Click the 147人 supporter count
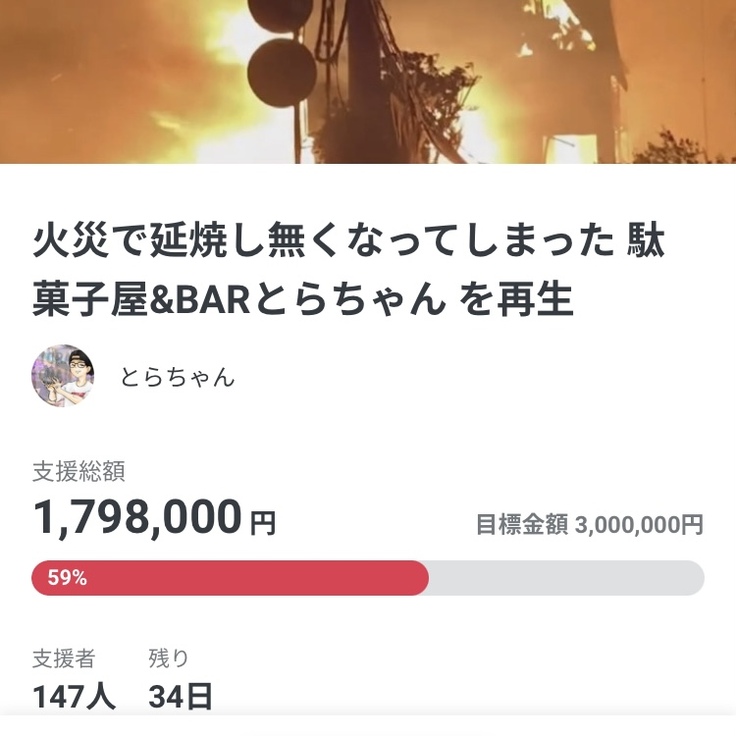736x736 pixels. [x=74, y=696]
